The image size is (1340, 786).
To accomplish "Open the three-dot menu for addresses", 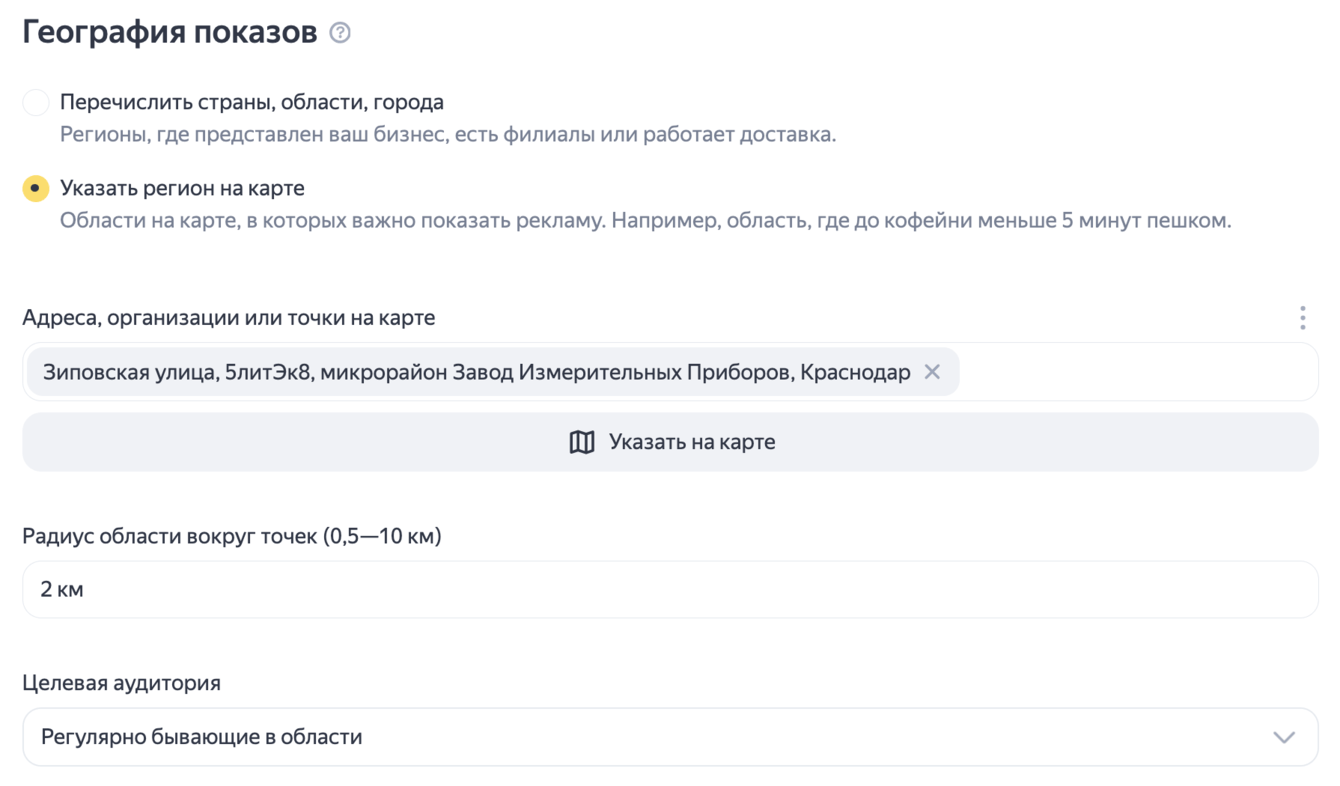I will point(1302,318).
